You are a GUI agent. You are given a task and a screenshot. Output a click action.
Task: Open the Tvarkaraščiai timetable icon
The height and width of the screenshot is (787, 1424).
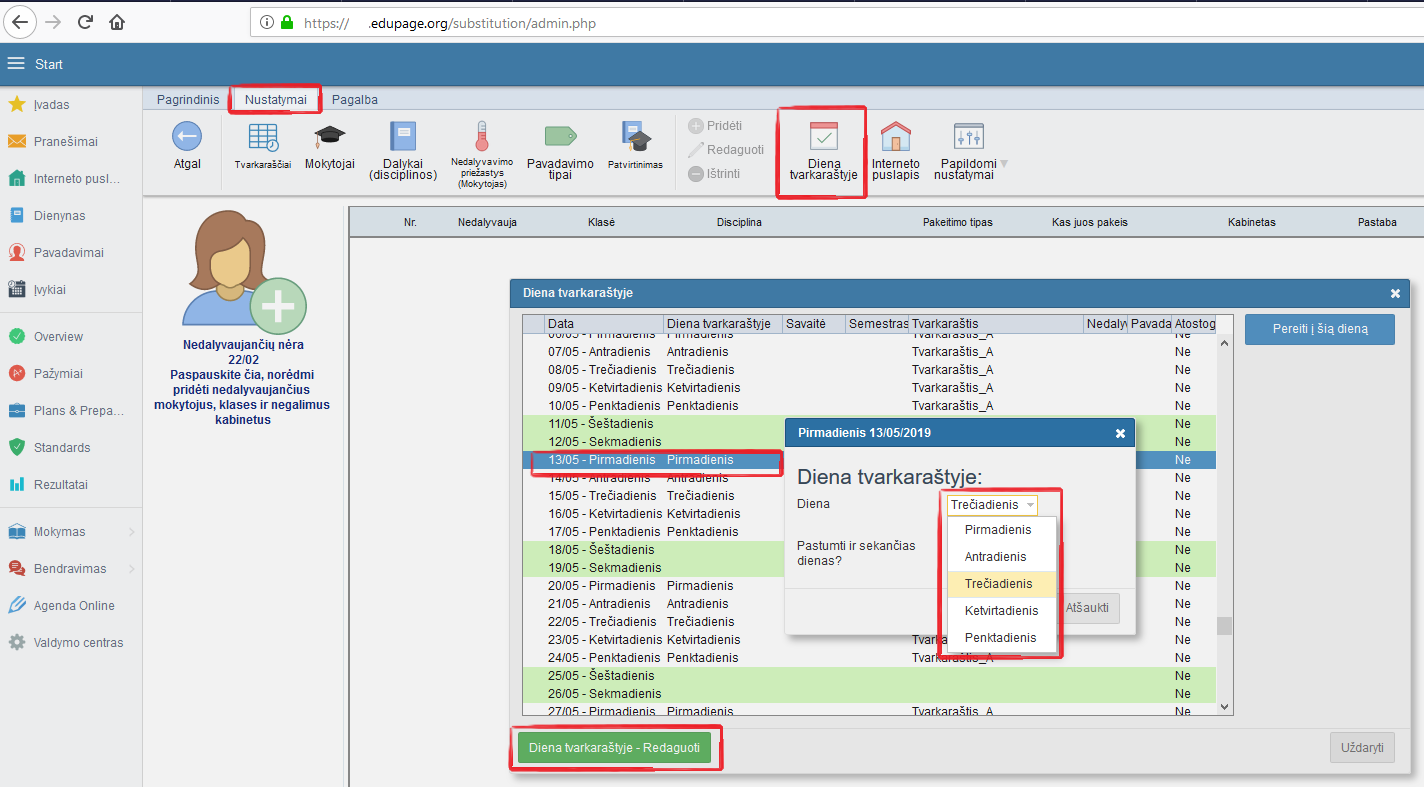tap(263, 138)
